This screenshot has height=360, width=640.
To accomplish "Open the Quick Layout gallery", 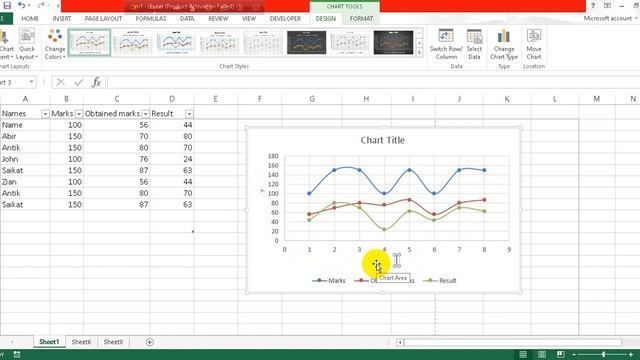I will (x=27, y=45).
